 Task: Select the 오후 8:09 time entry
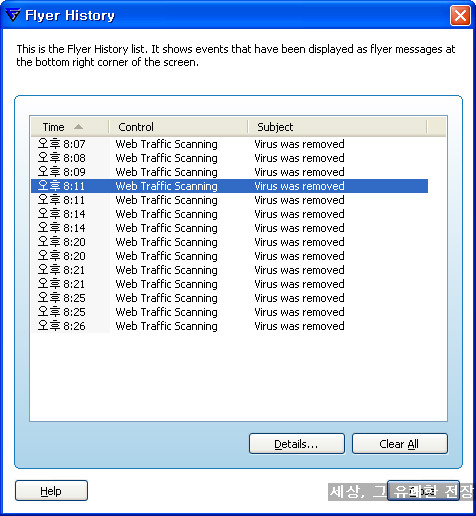click(x=62, y=172)
